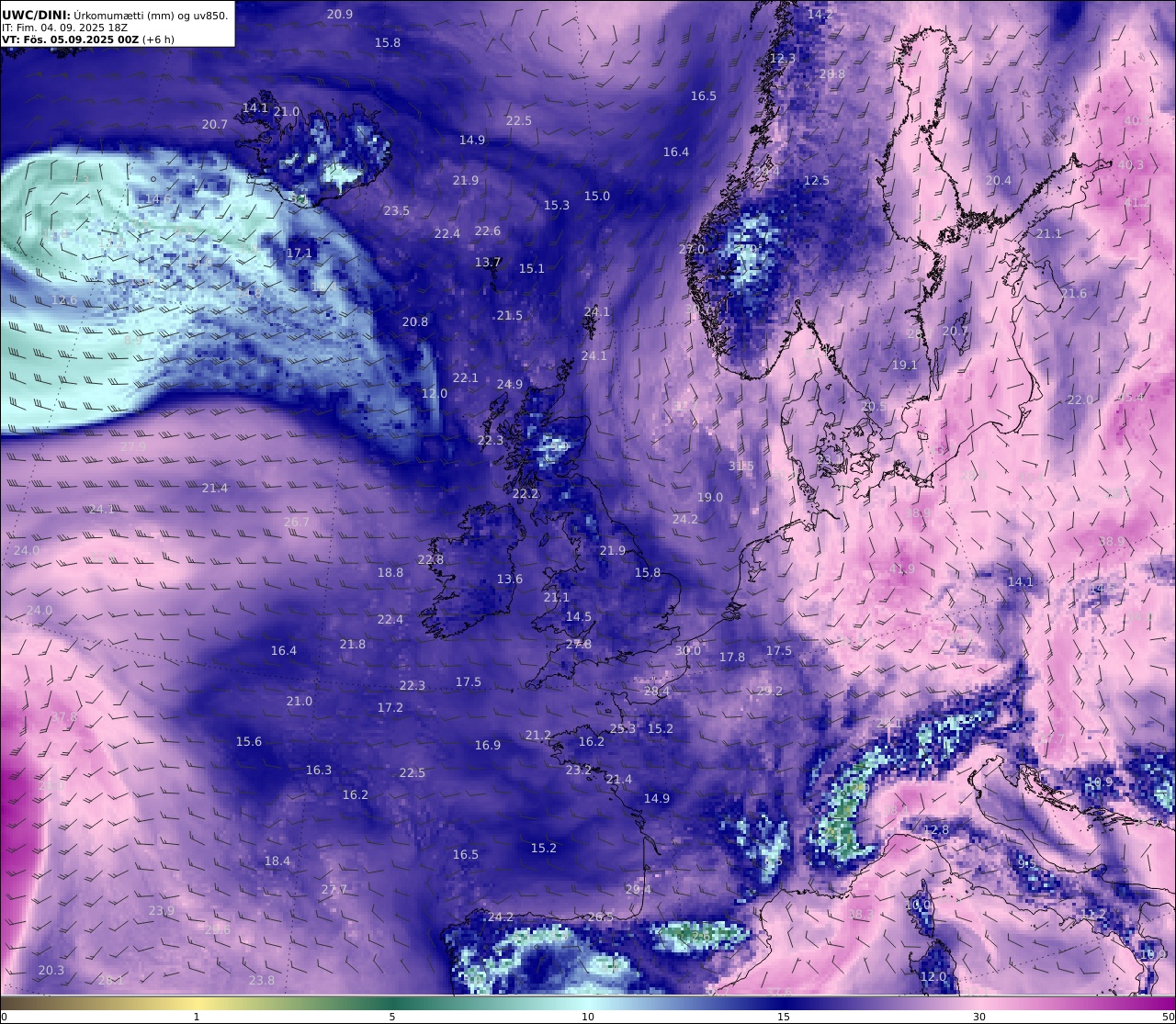Click the 22.1 value label
This screenshot has height=1024, width=1176.
click(x=466, y=378)
